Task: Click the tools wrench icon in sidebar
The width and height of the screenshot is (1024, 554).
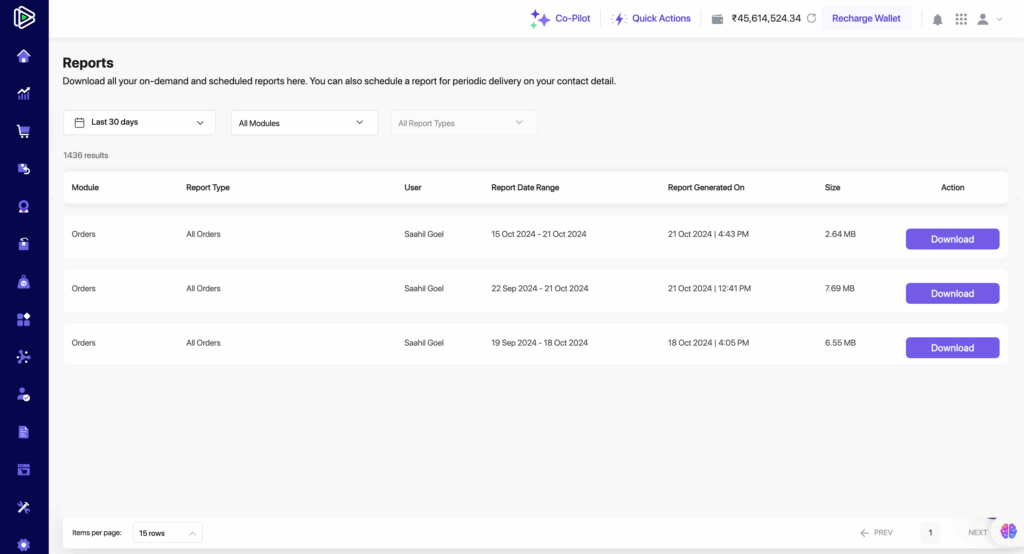Action: (x=24, y=507)
